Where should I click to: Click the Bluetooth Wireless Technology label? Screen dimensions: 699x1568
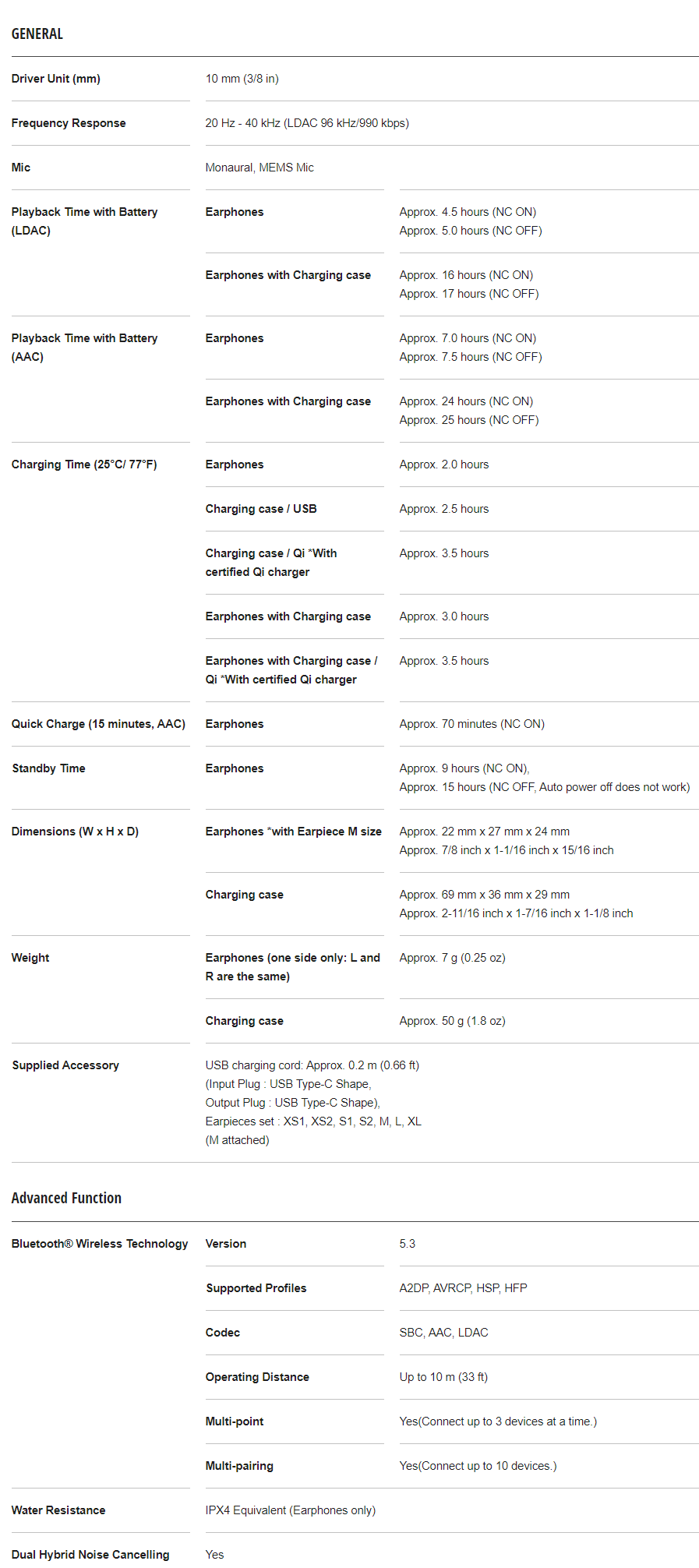point(100,1244)
